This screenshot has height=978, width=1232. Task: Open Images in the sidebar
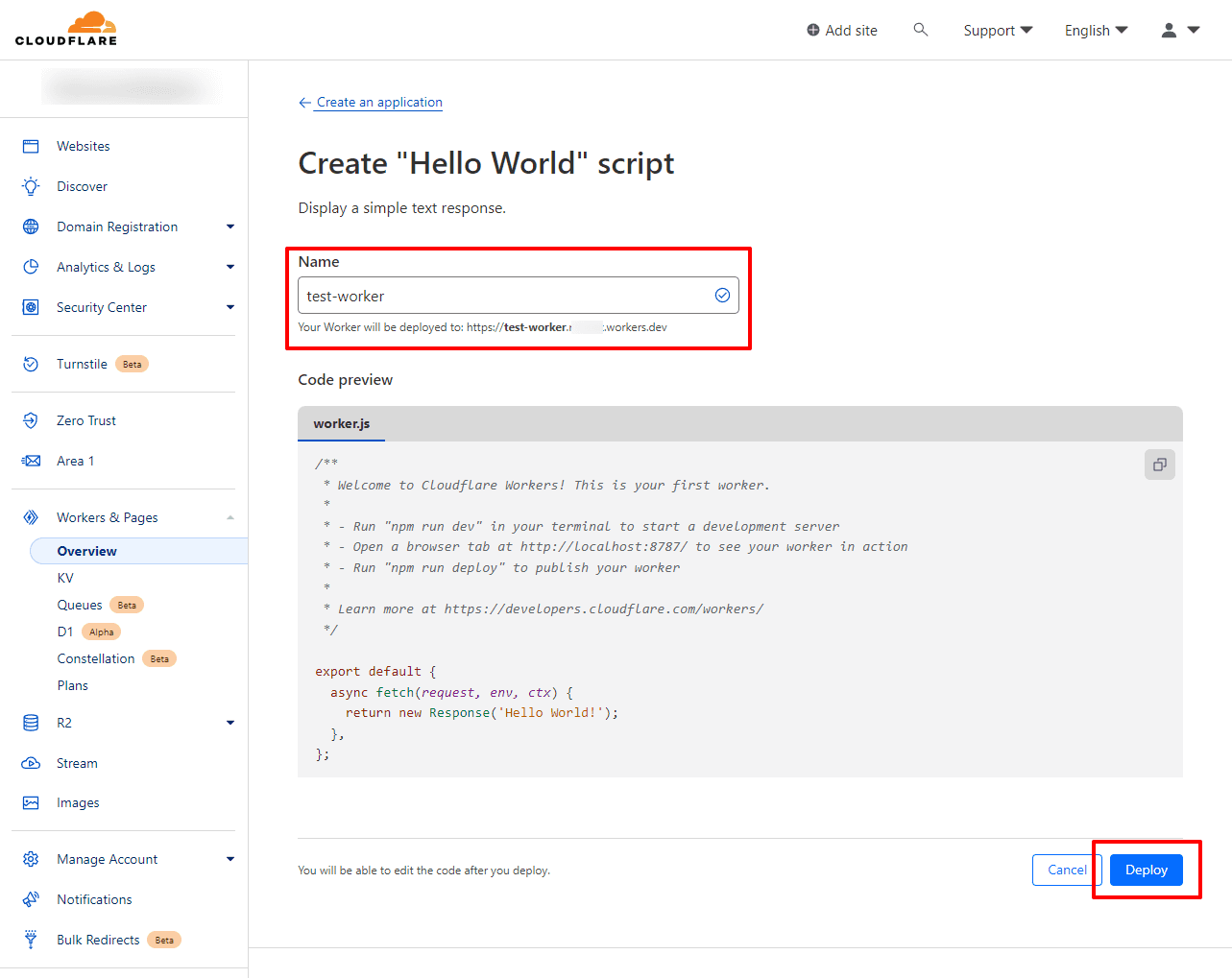coord(78,803)
